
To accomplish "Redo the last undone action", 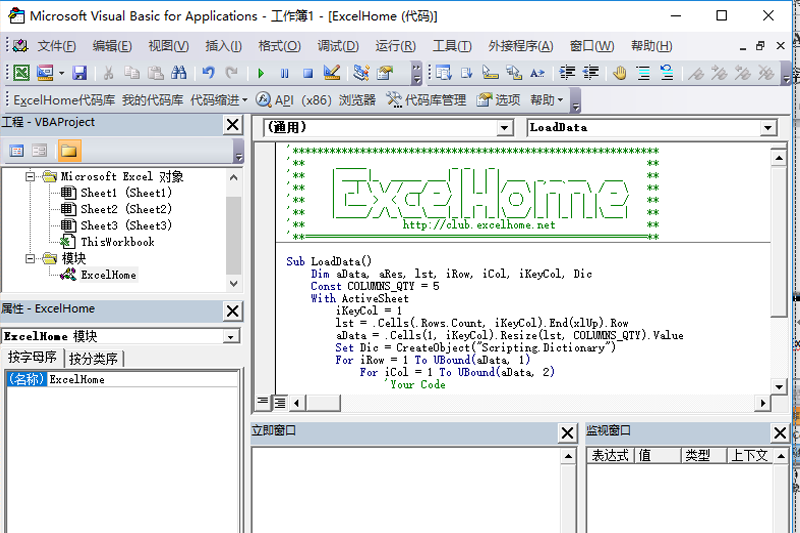I will click(232, 73).
